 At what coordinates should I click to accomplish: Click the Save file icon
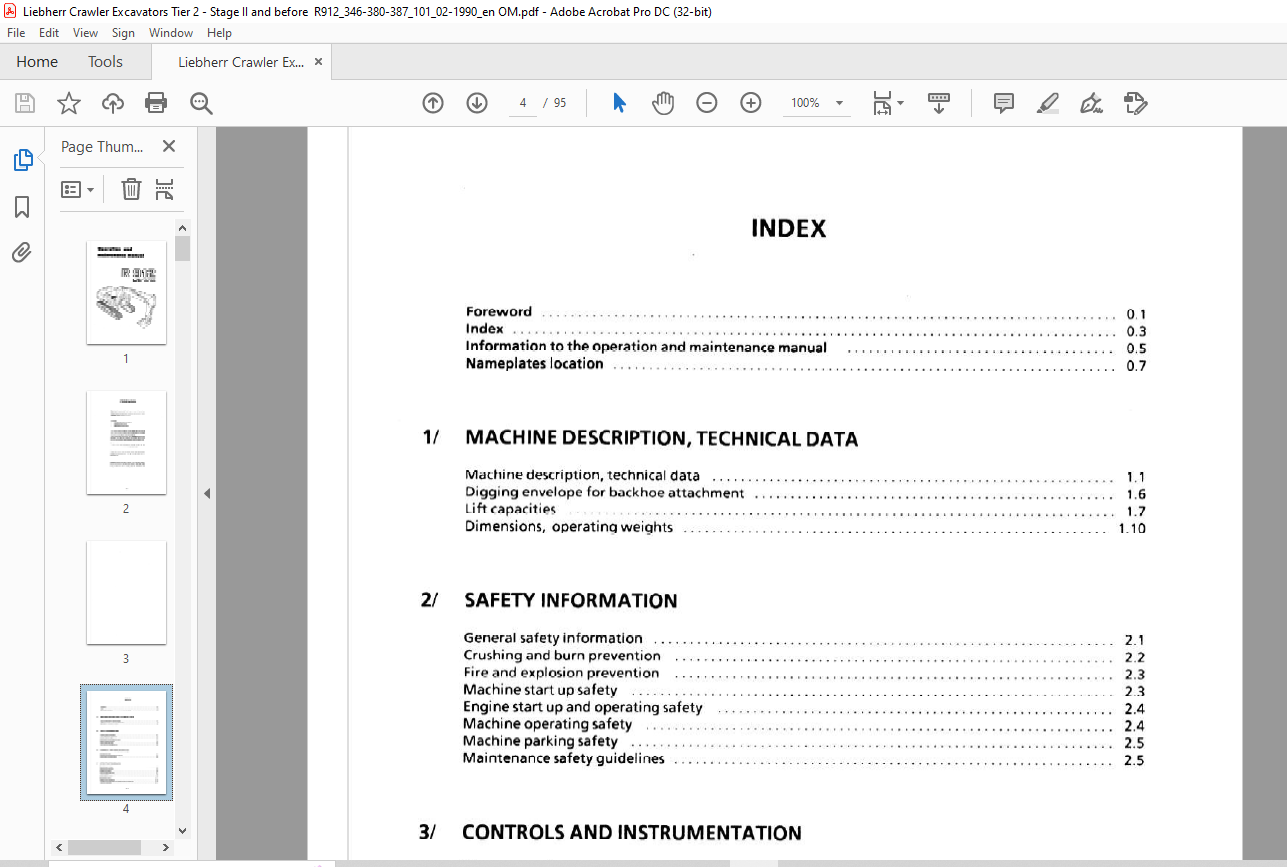point(25,103)
